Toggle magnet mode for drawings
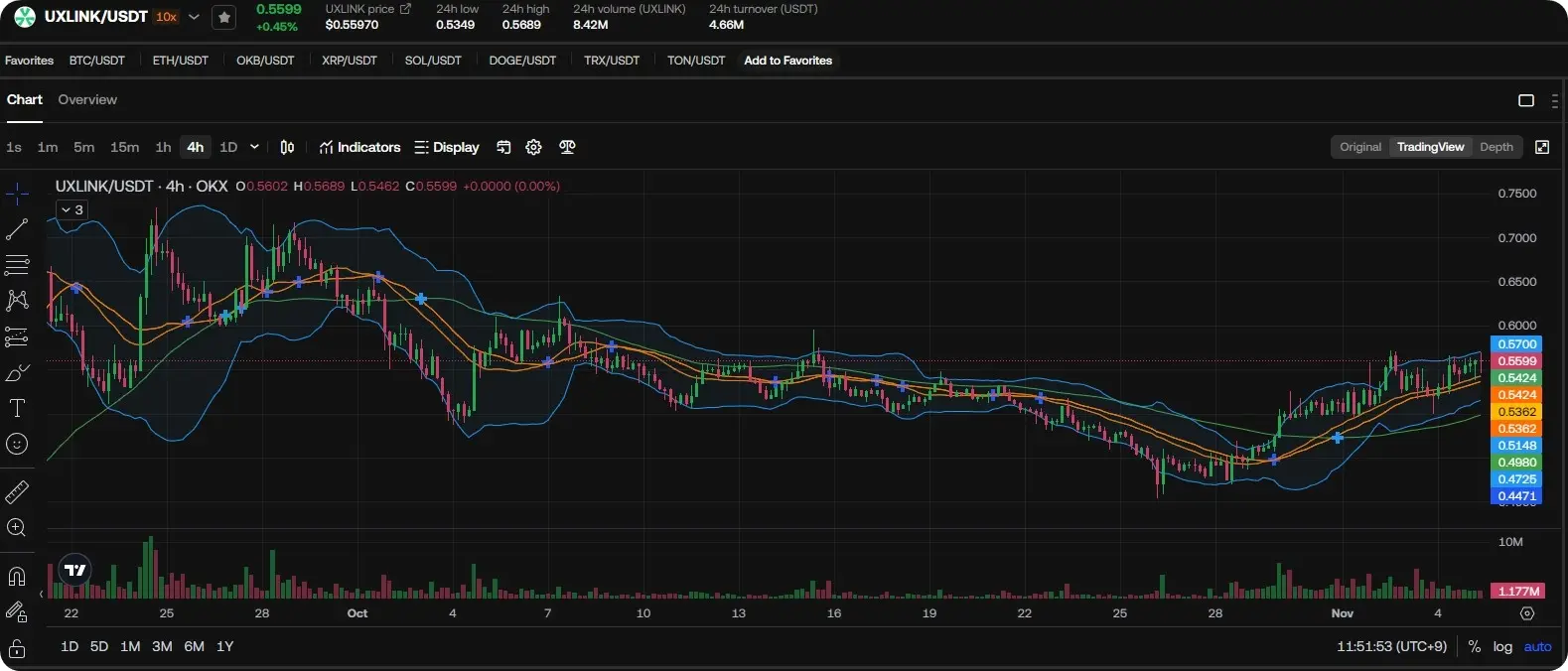1568x671 pixels. (x=17, y=576)
